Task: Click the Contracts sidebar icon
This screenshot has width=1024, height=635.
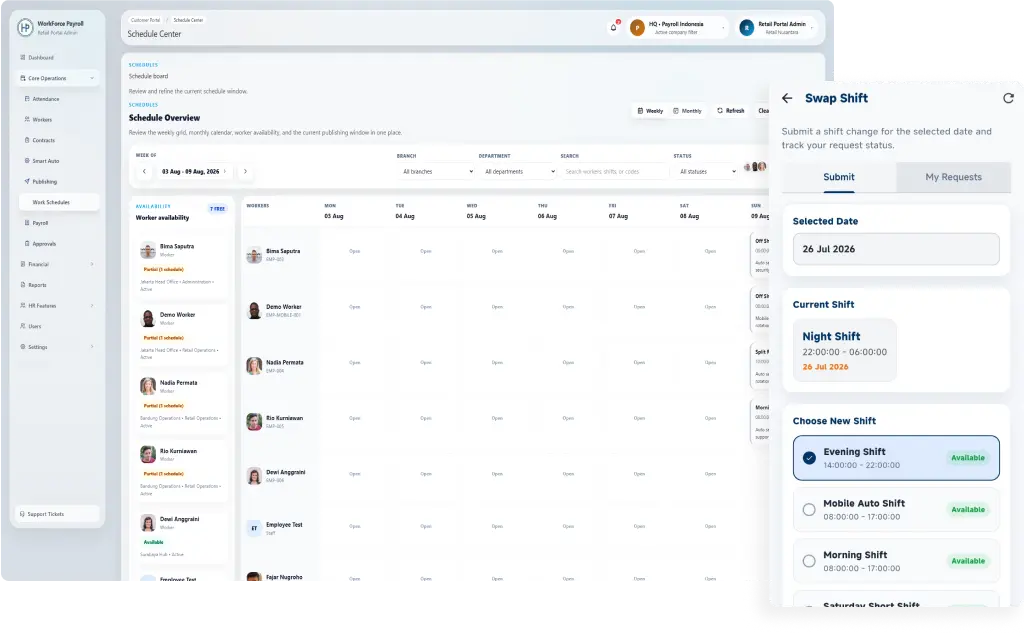Action: tap(27, 140)
